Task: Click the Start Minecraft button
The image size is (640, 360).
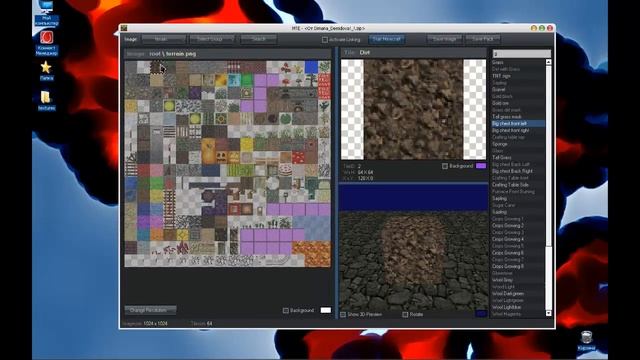Action: (387, 39)
